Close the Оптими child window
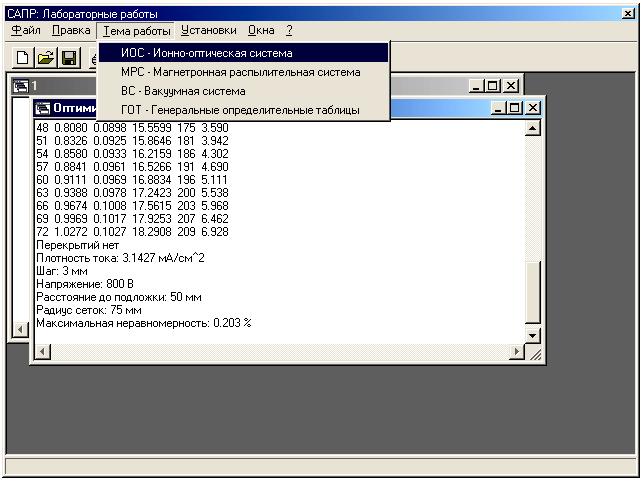 532,108
